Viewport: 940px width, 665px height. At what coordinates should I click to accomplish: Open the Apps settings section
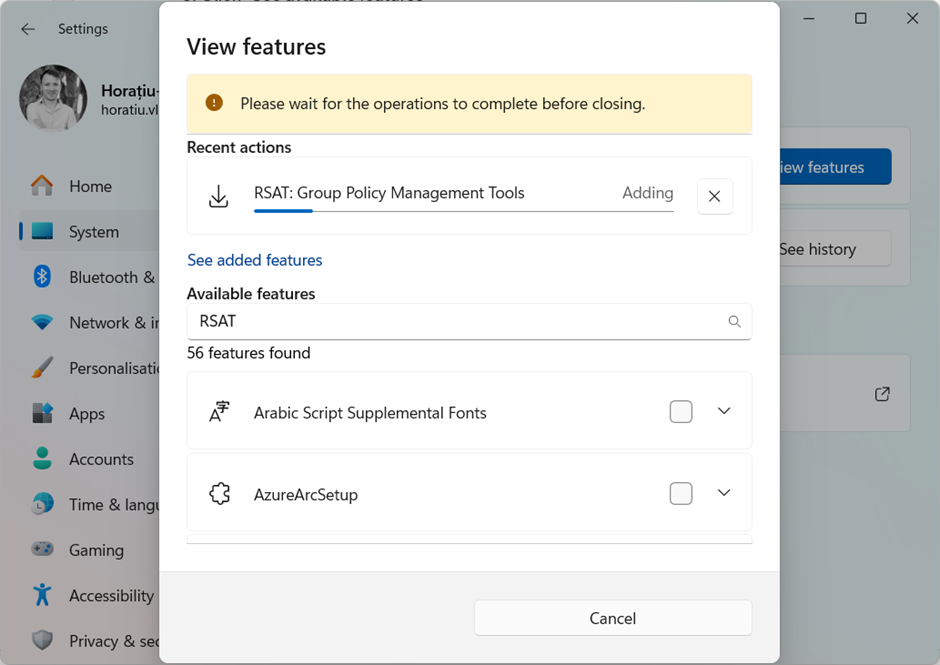click(86, 414)
